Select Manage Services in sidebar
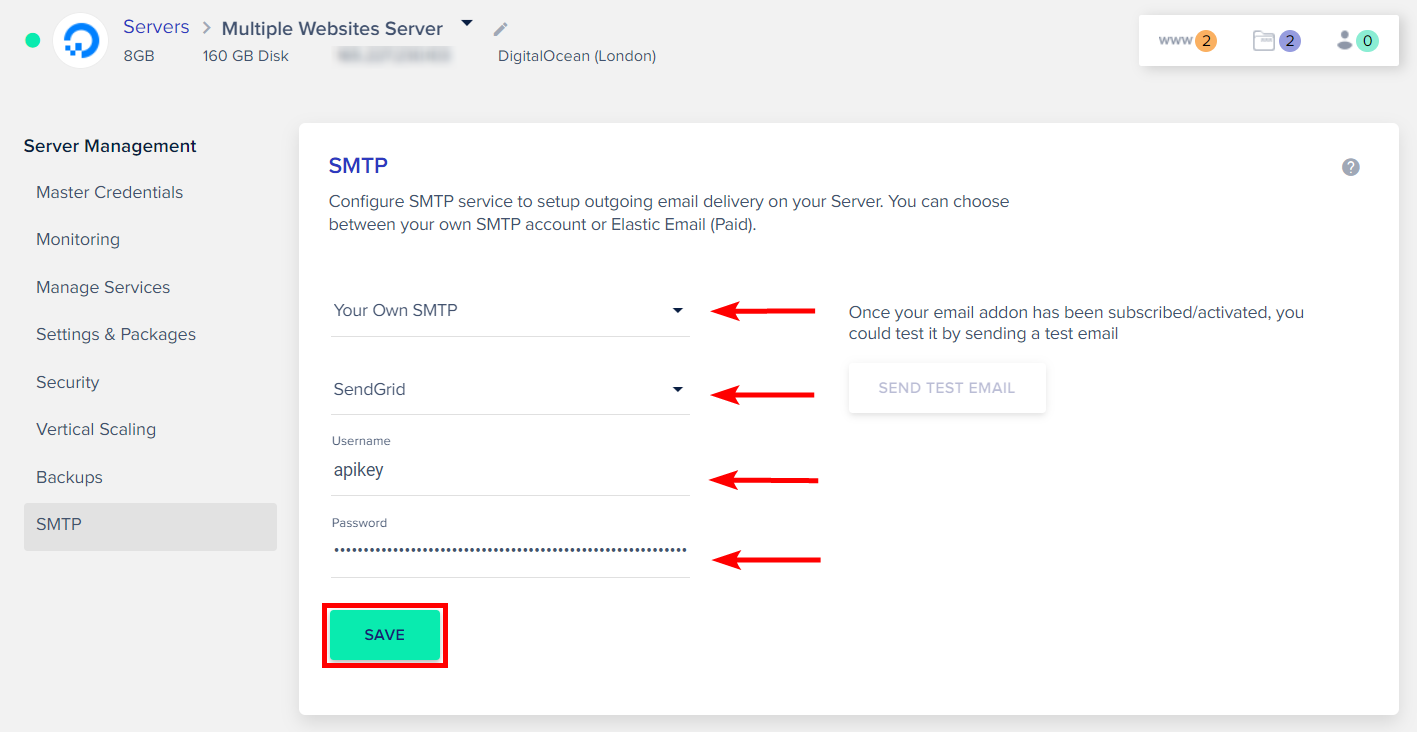Viewport: 1417px width, 732px height. pyautogui.click(x=103, y=288)
